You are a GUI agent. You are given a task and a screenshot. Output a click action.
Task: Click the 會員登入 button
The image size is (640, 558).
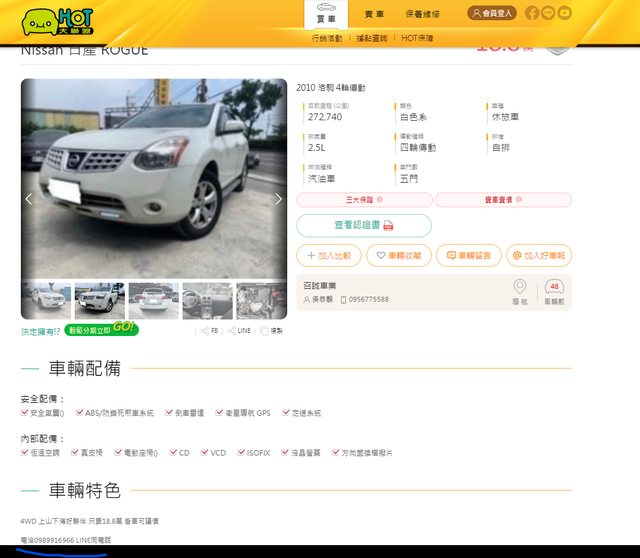click(491, 13)
